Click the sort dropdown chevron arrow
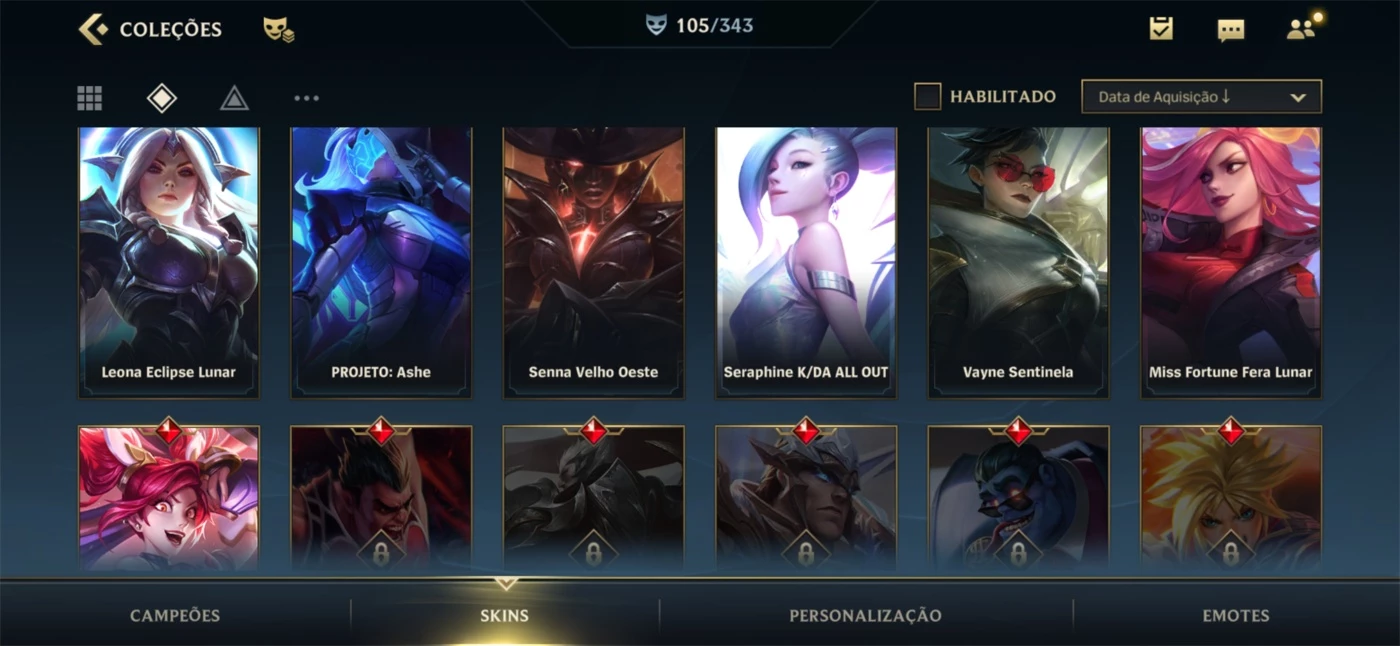Image resolution: width=1400 pixels, height=646 pixels. (x=1298, y=98)
